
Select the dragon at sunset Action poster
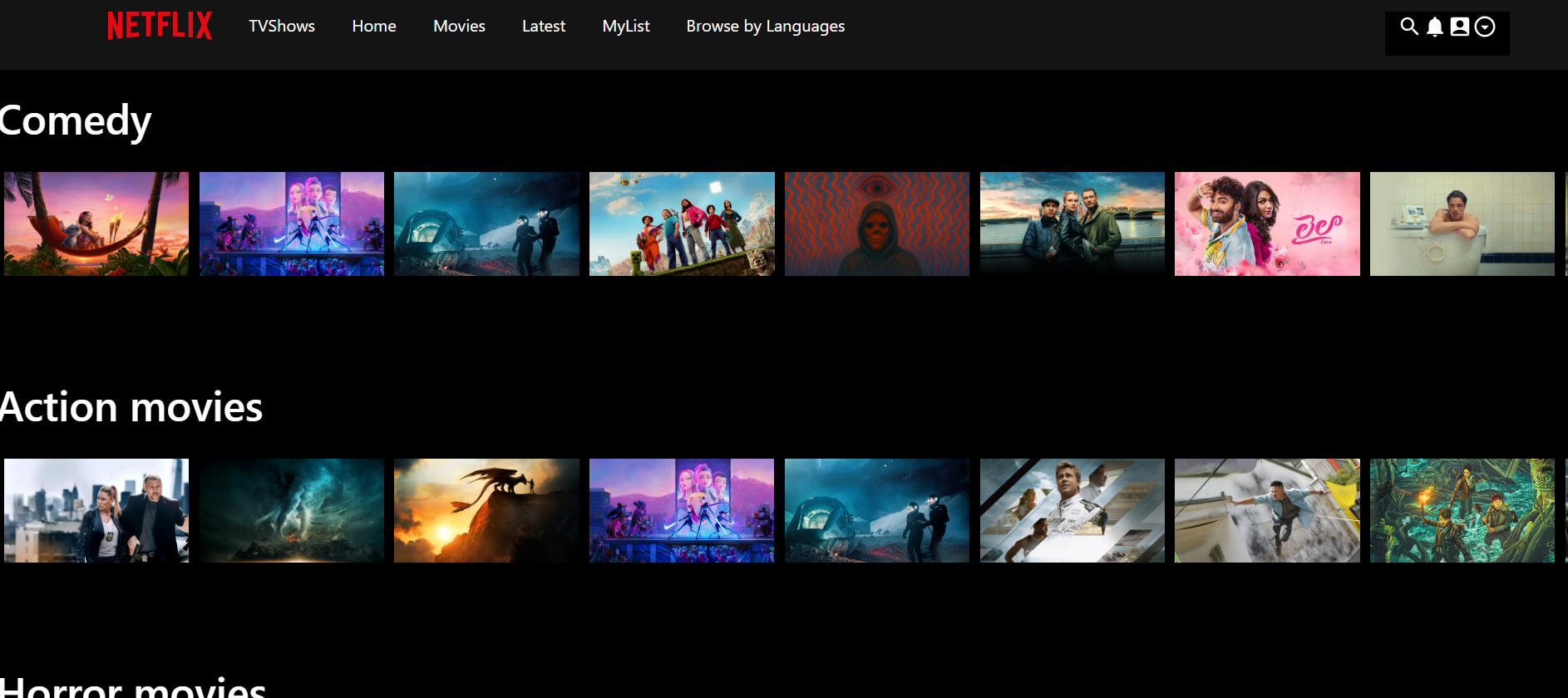pos(486,510)
